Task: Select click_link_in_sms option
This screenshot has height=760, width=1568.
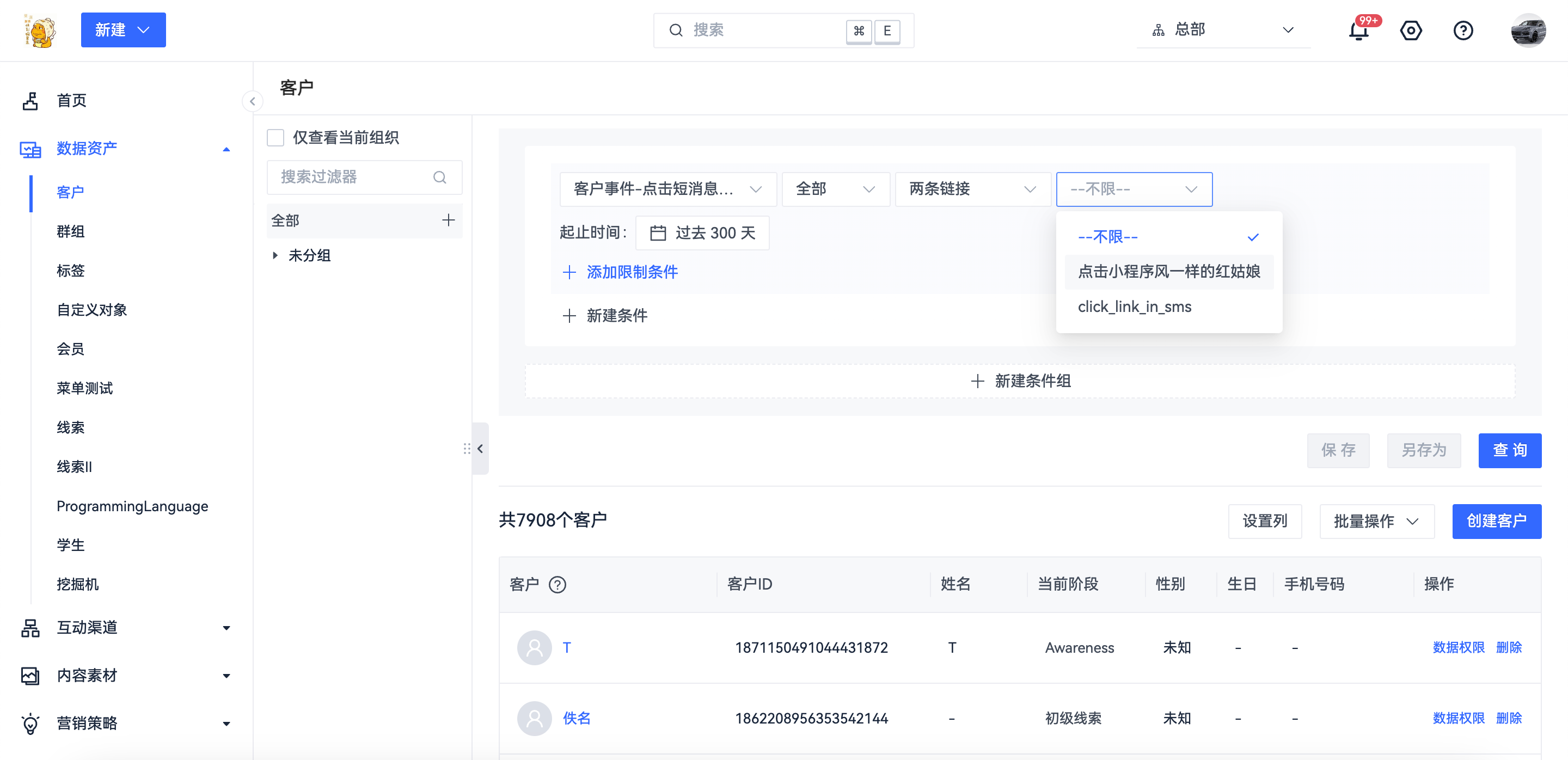Action: point(1169,307)
